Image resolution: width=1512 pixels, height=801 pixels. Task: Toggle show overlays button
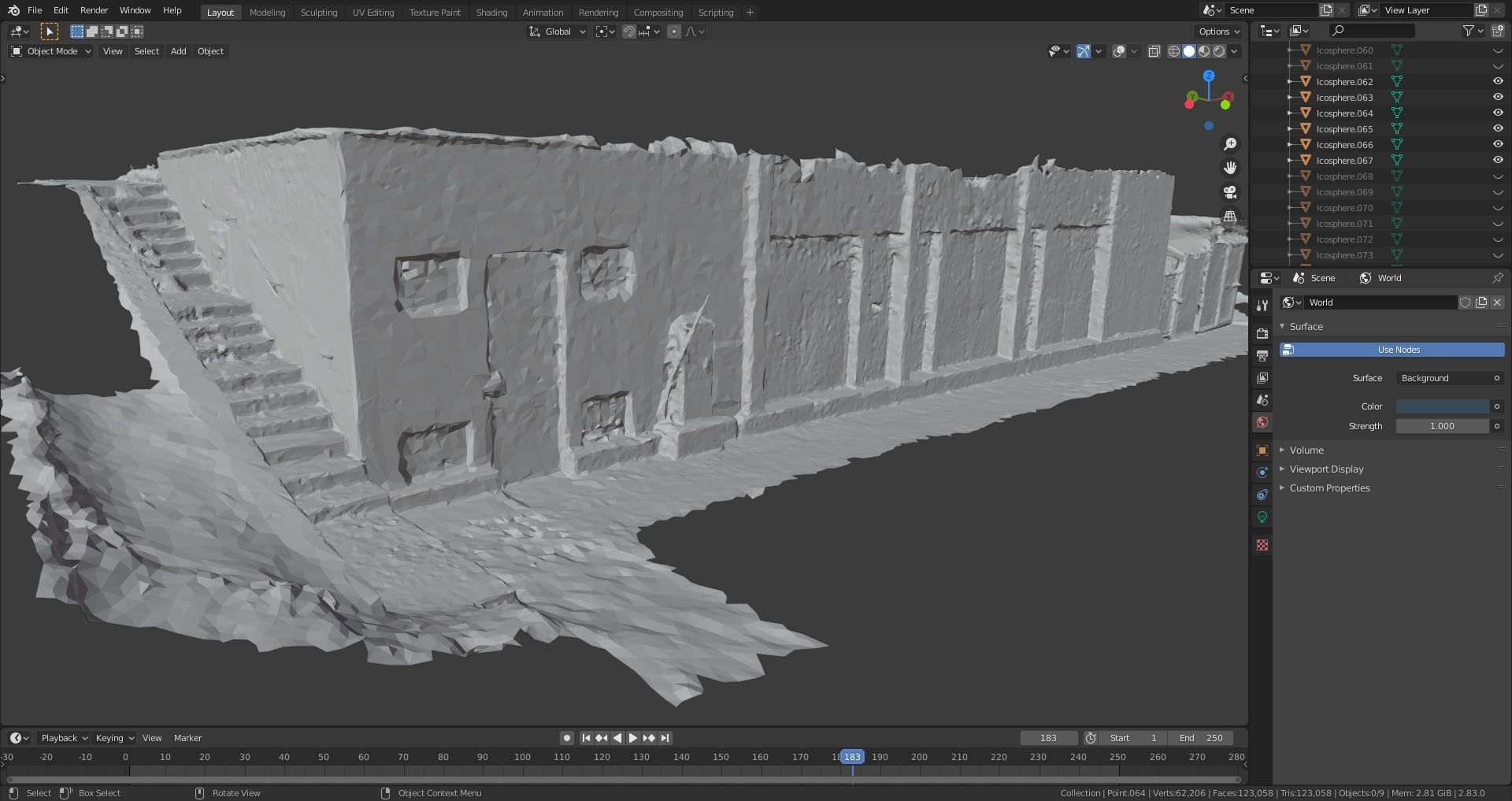coord(1119,51)
